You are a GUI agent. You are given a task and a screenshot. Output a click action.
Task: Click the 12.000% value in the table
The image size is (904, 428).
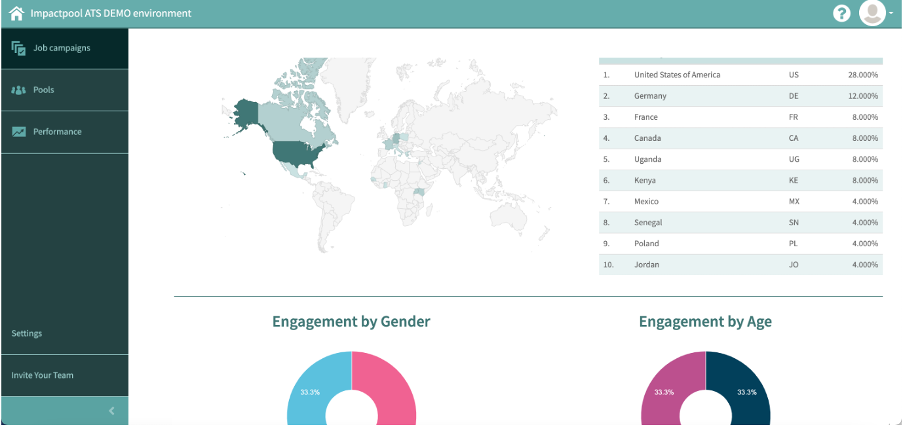[863, 96]
